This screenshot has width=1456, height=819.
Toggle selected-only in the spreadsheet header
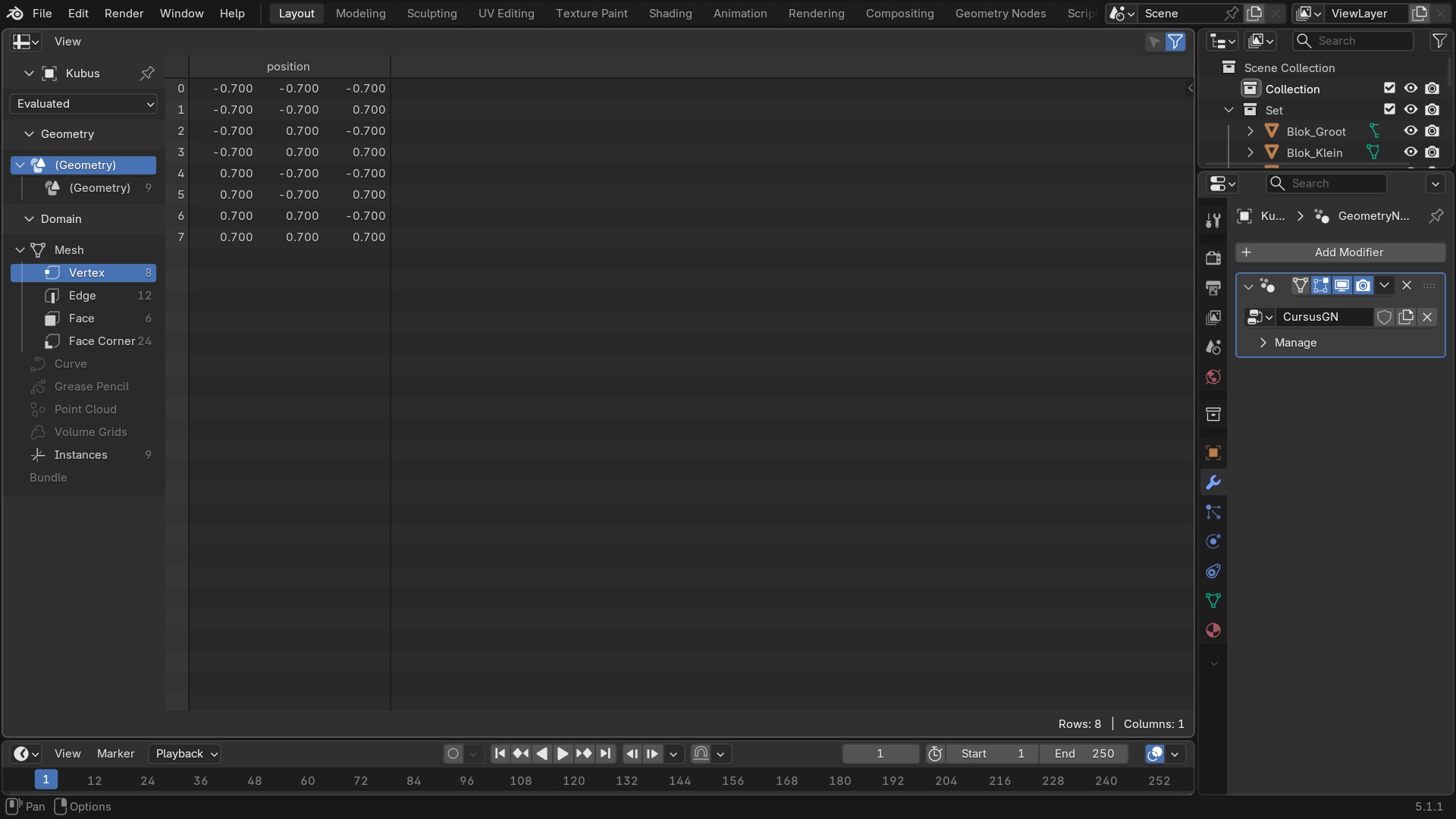pos(1154,42)
